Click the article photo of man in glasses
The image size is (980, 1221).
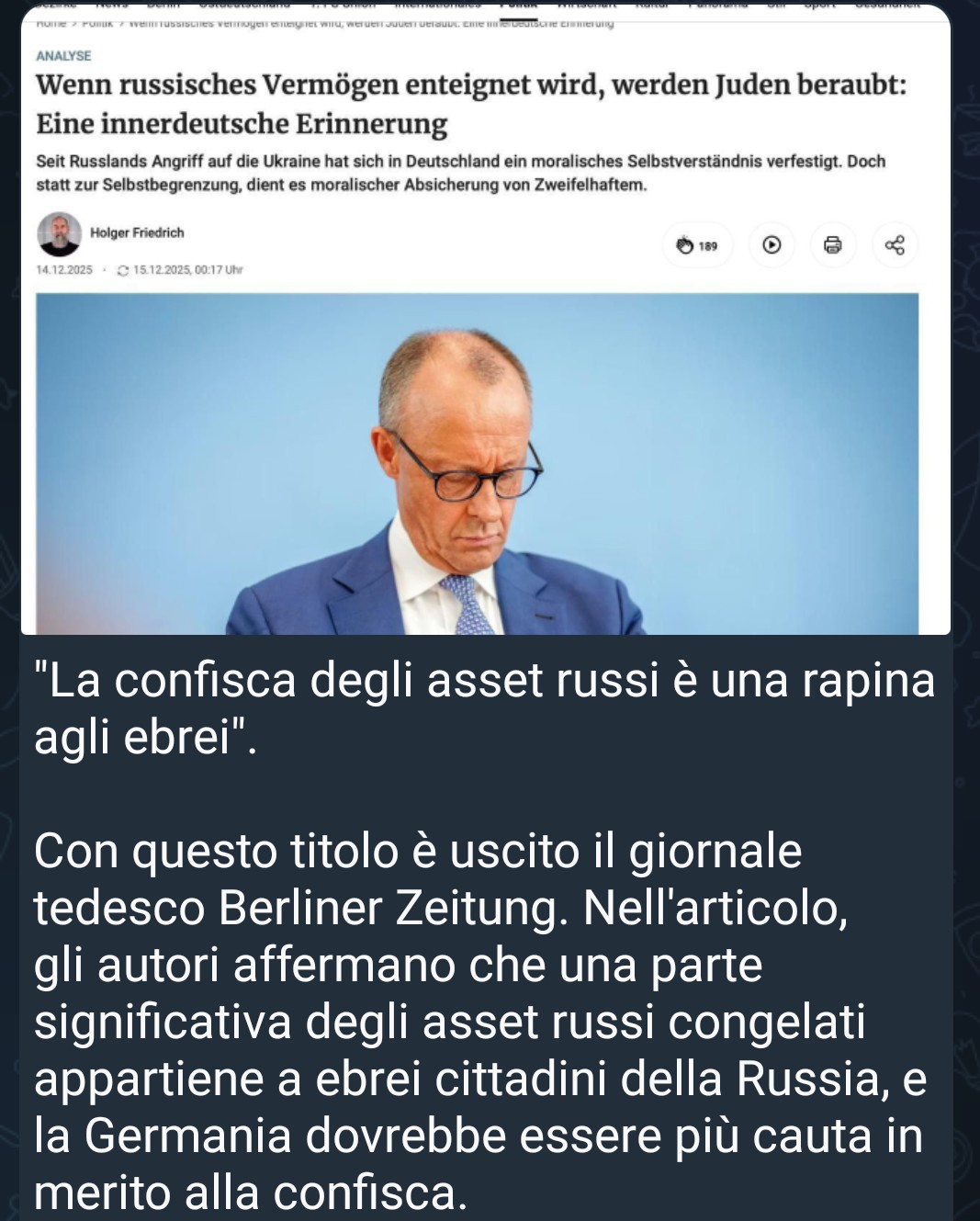pyautogui.click(x=477, y=464)
